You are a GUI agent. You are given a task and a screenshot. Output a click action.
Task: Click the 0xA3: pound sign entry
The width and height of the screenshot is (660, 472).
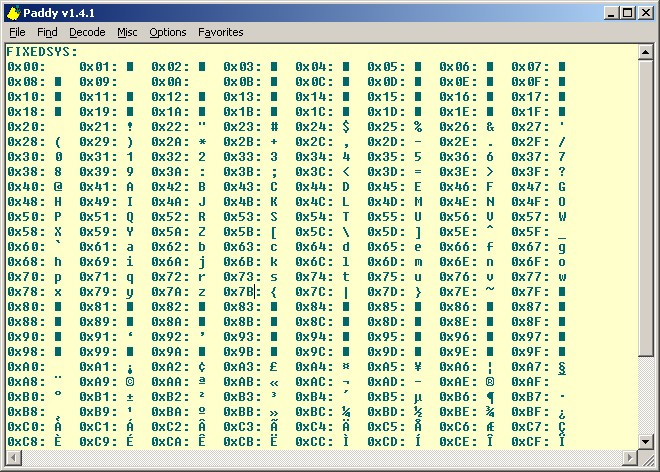[250, 367]
